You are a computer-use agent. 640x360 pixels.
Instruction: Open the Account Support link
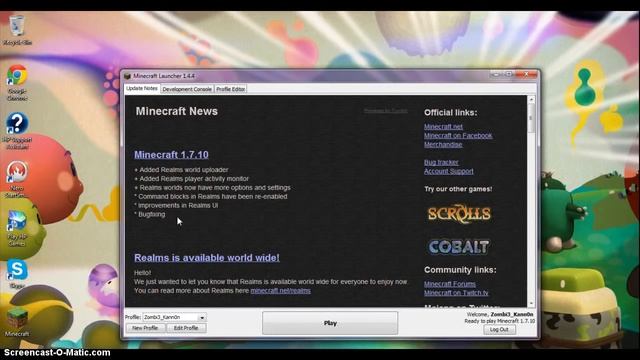tap(449, 171)
